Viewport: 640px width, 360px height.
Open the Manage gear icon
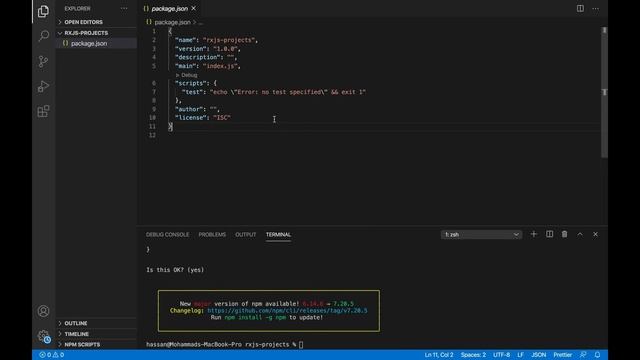43,336
